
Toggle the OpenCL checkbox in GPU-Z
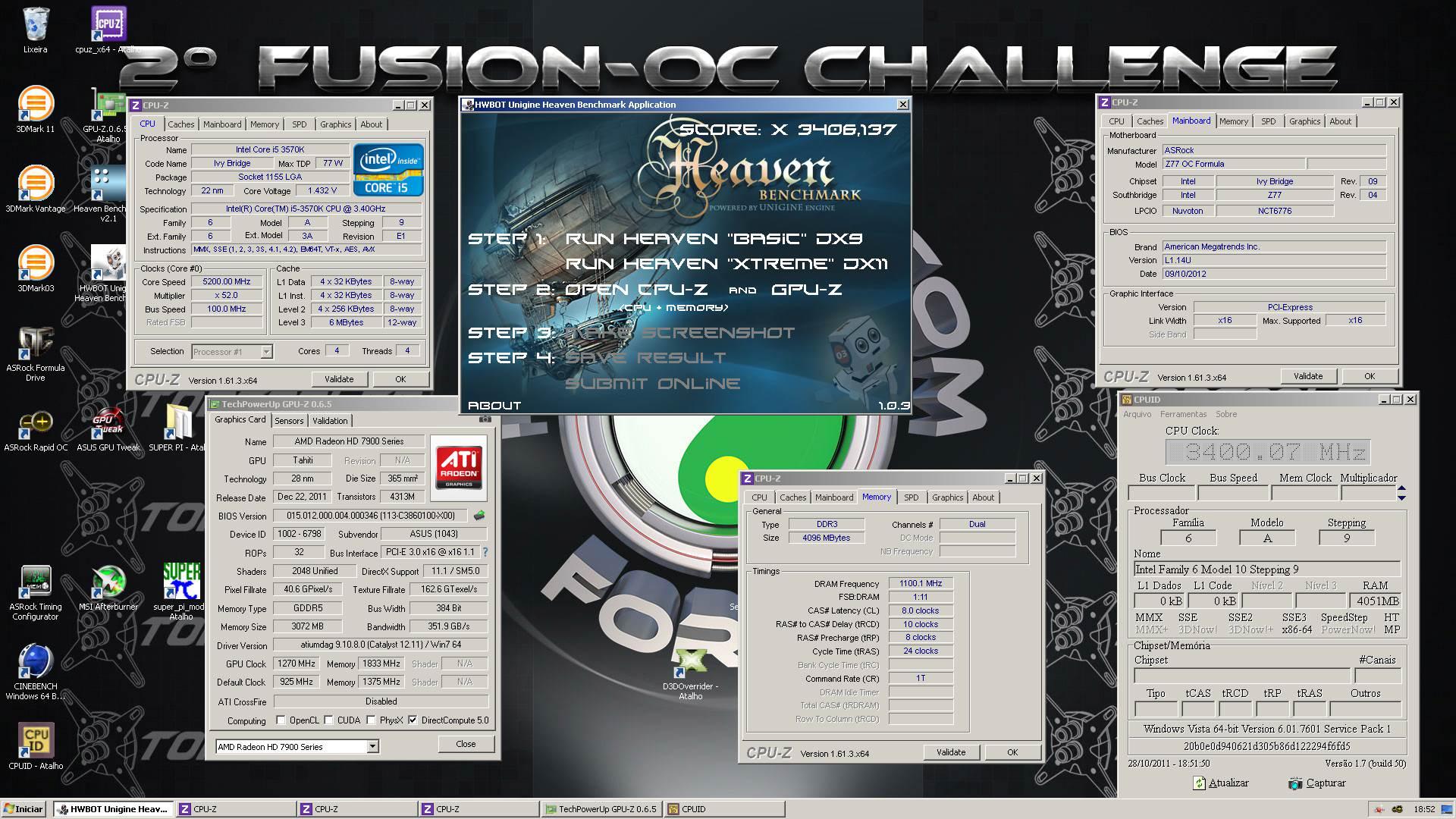[281, 720]
